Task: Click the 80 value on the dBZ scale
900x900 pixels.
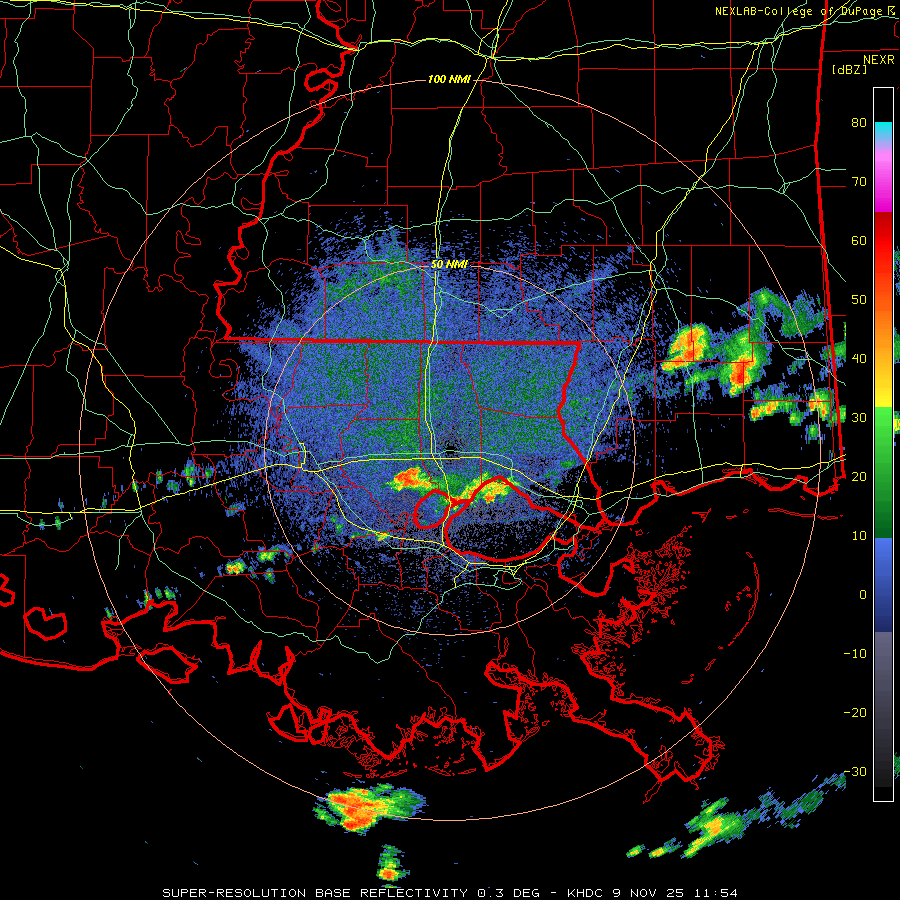Action: pyautogui.click(x=859, y=122)
